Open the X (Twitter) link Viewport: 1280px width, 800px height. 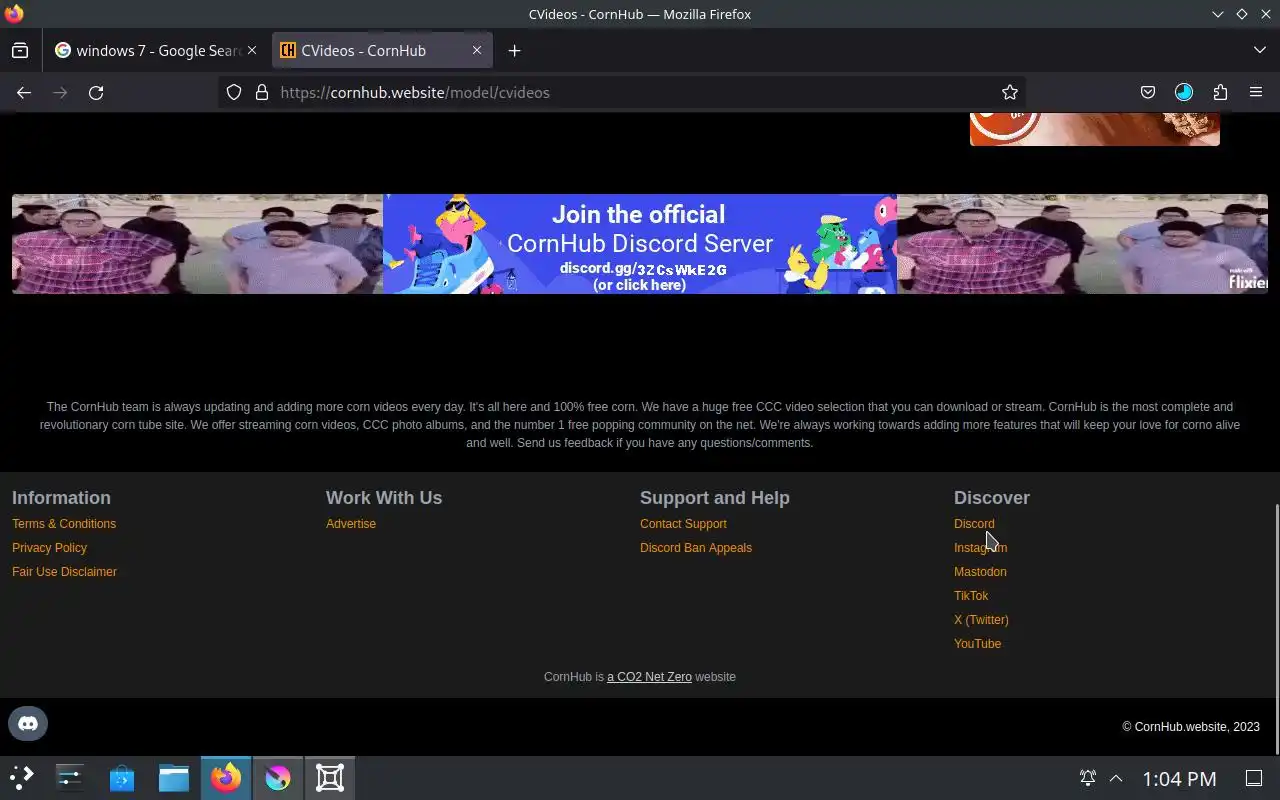[981, 620]
